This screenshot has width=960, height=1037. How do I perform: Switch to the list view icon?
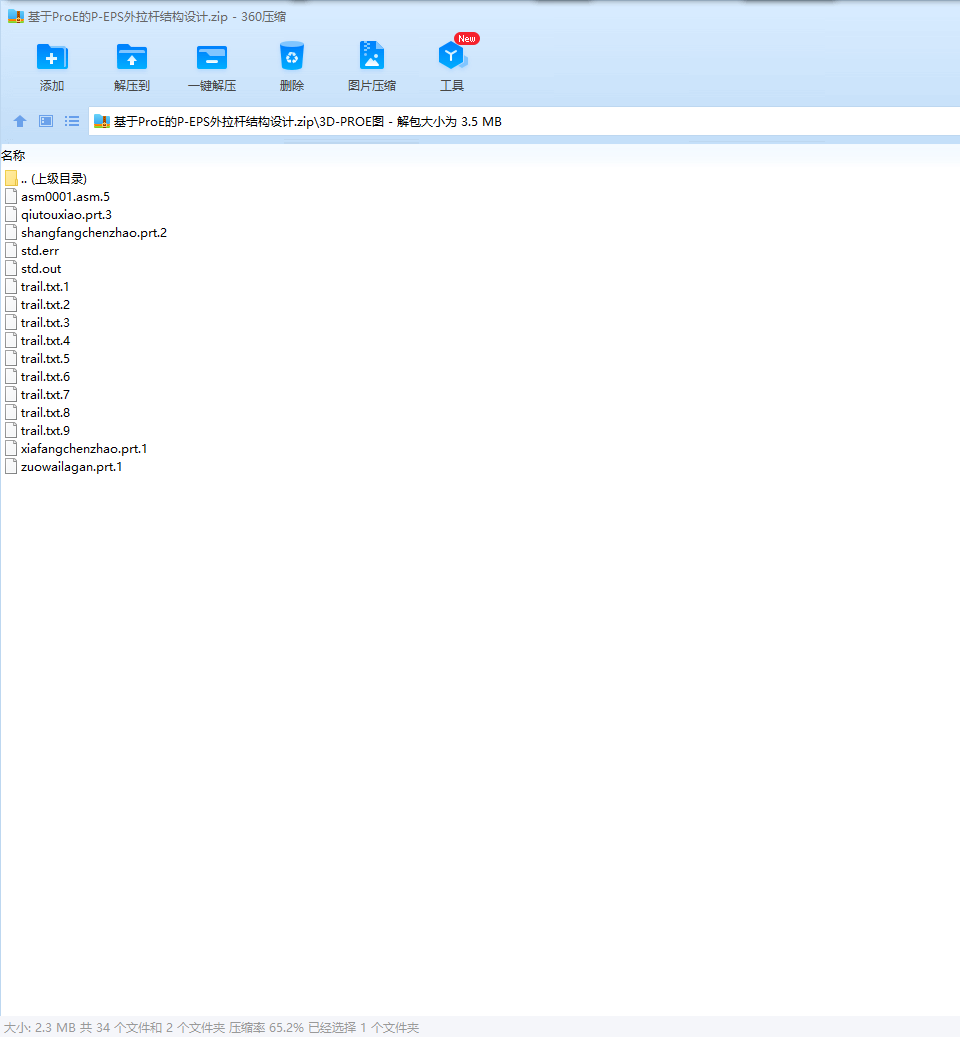72,121
